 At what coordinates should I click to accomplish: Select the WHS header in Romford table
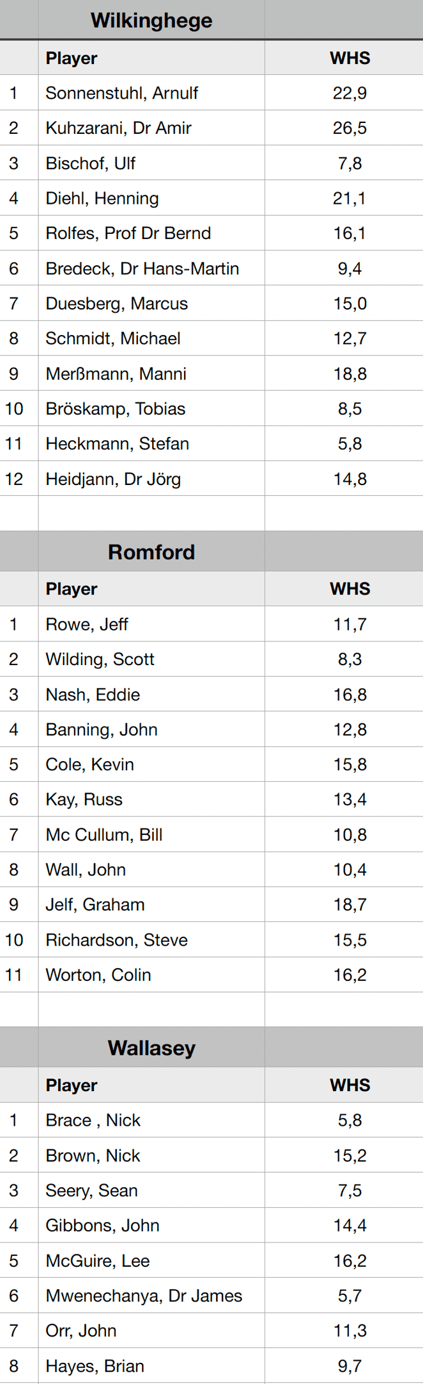point(349,589)
